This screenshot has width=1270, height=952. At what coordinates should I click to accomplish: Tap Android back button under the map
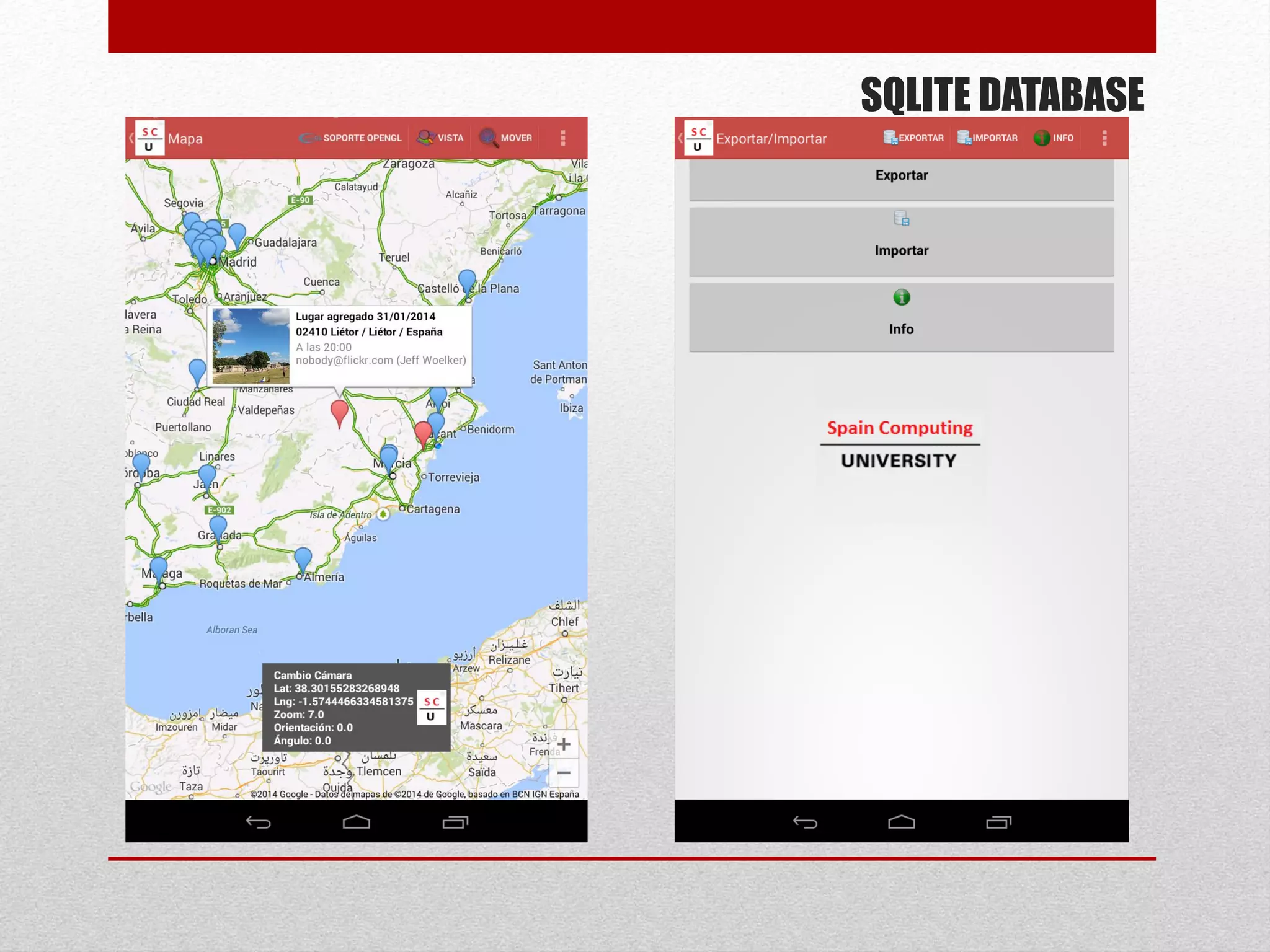coord(258,822)
